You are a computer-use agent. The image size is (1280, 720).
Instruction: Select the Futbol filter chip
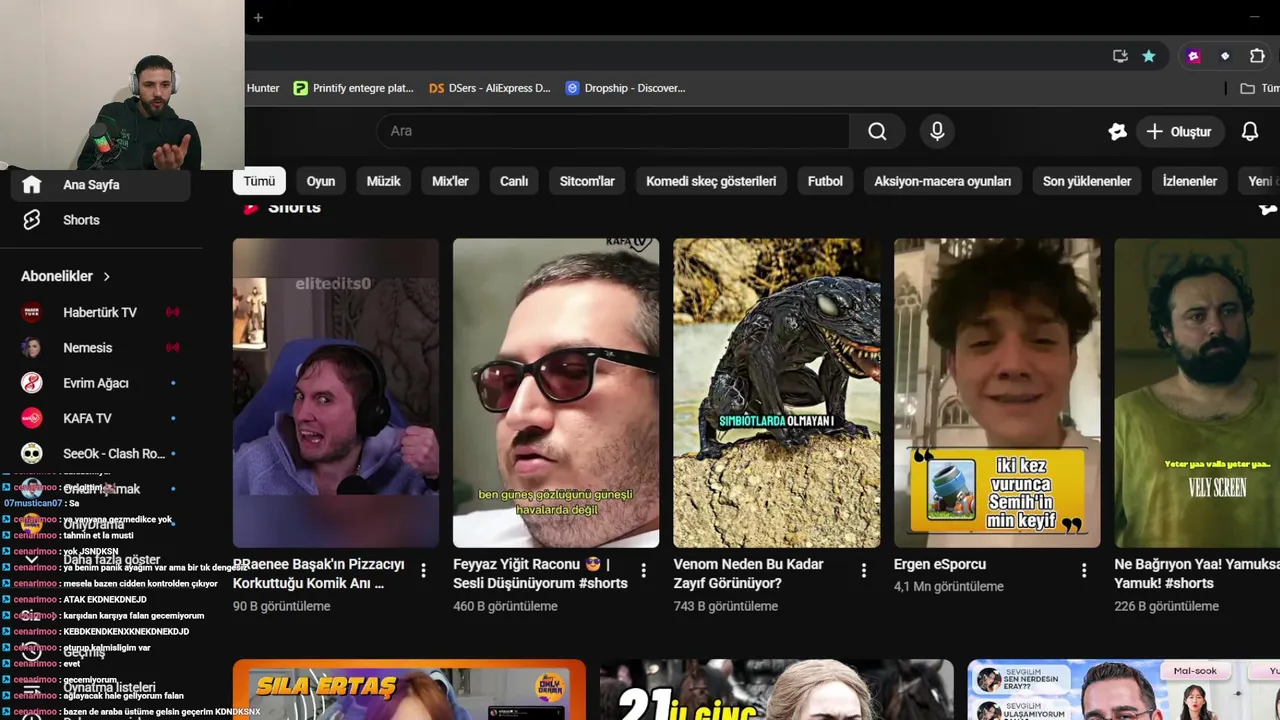coord(825,181)
